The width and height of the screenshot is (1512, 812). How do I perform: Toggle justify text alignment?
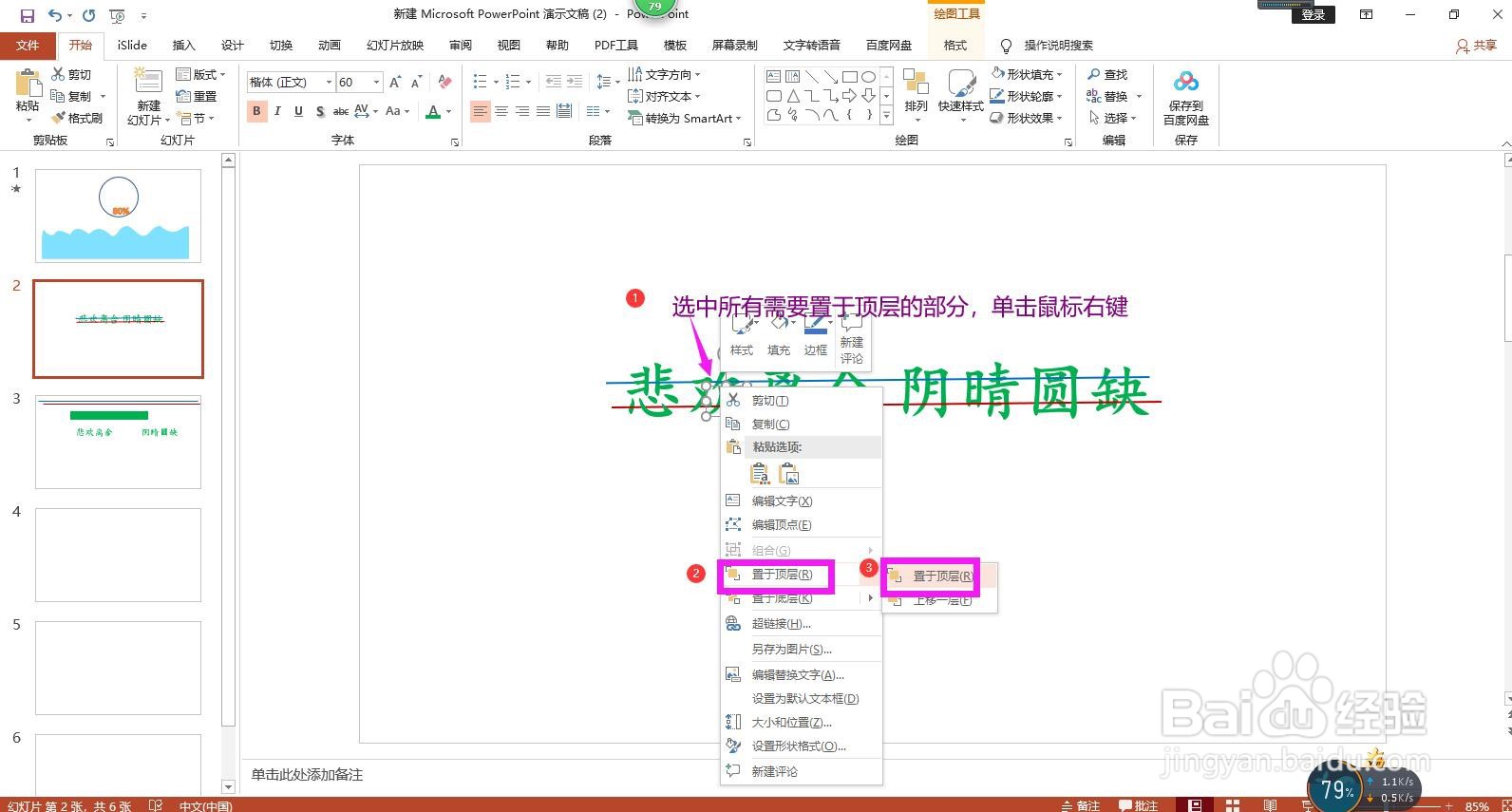pyautogui.click(x=543, y=111)
